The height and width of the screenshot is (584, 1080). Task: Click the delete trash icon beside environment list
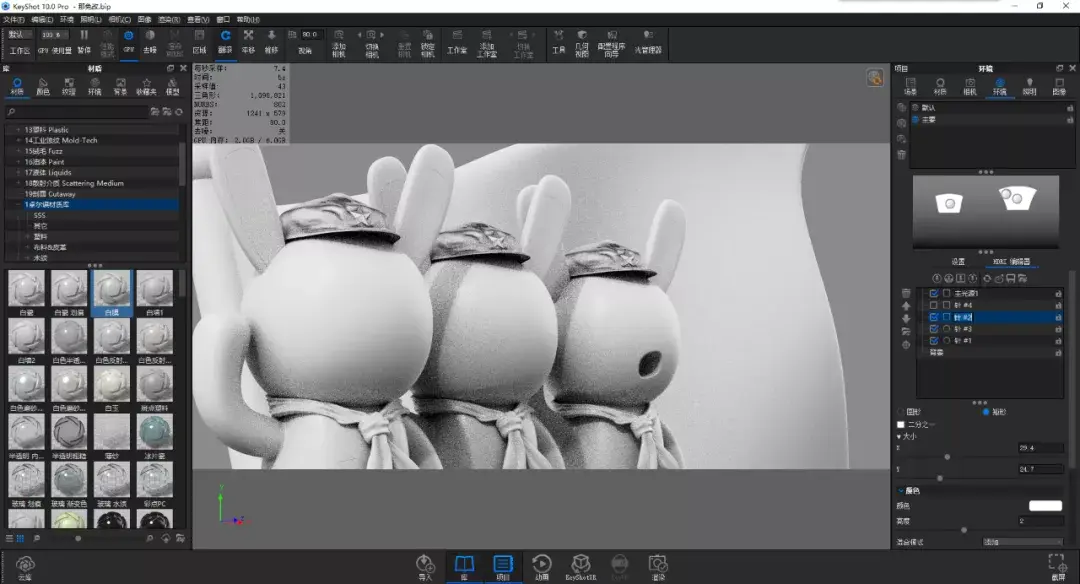[902, 155]
